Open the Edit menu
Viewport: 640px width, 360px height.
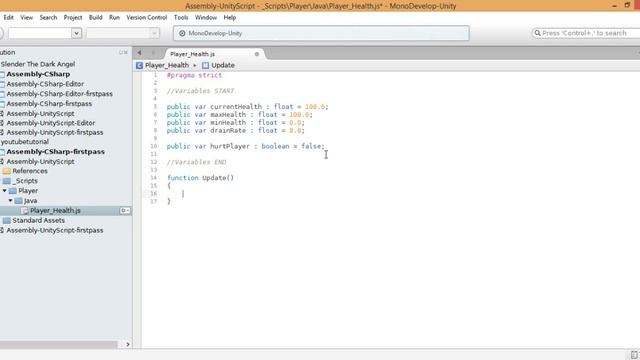pyautogui.click(x=9, y=18)
